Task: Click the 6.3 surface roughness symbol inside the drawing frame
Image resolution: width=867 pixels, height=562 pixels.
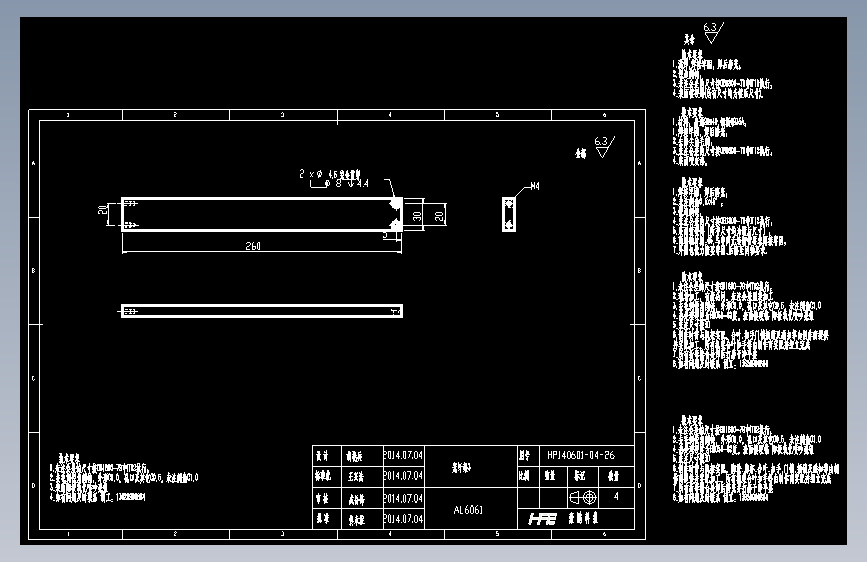Action: 604,147
